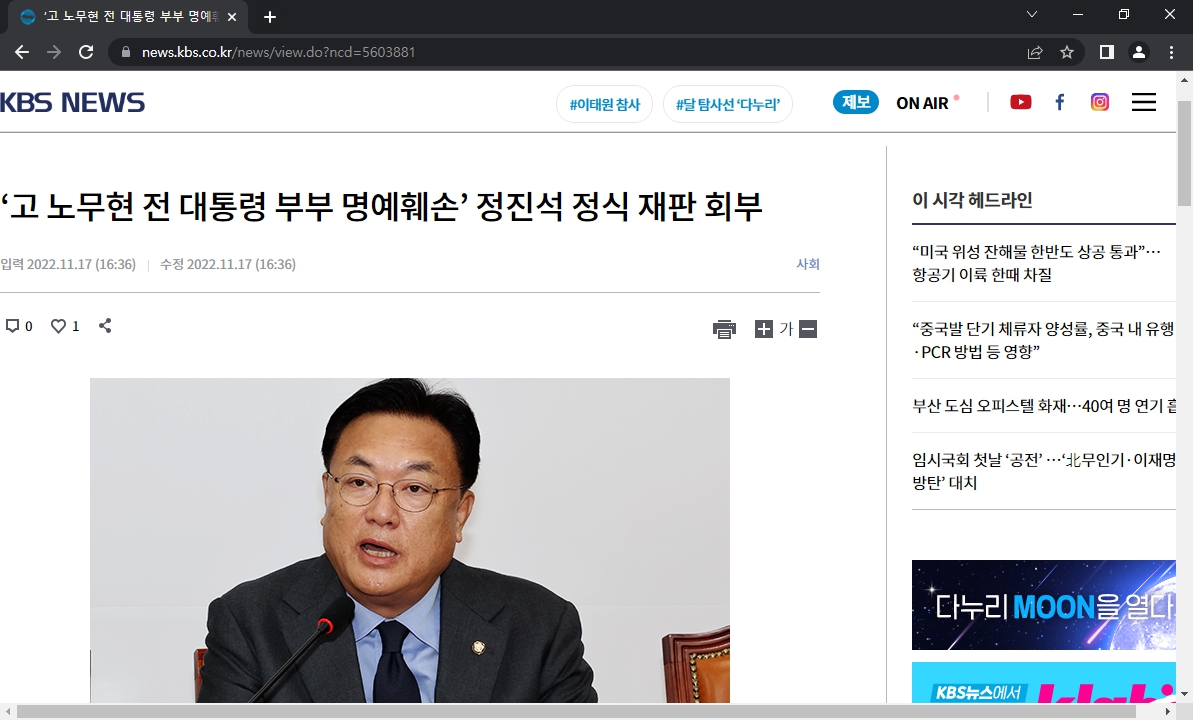Click the 수정 2022.11.17 timestamp

227,264
